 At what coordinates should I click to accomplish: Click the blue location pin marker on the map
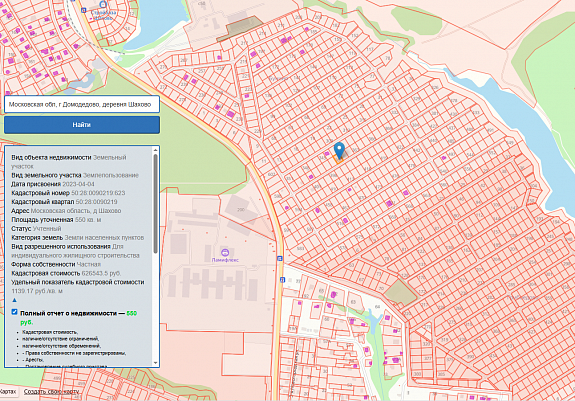point(340,151)
